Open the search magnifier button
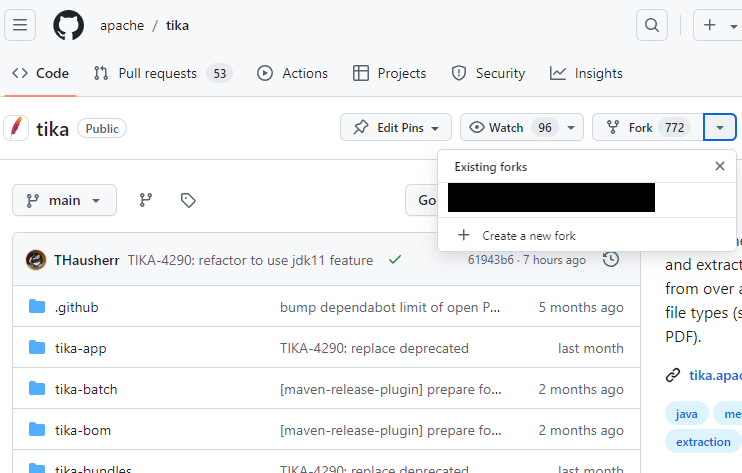This screenshot has height=473, width=742. coord(652,25)
